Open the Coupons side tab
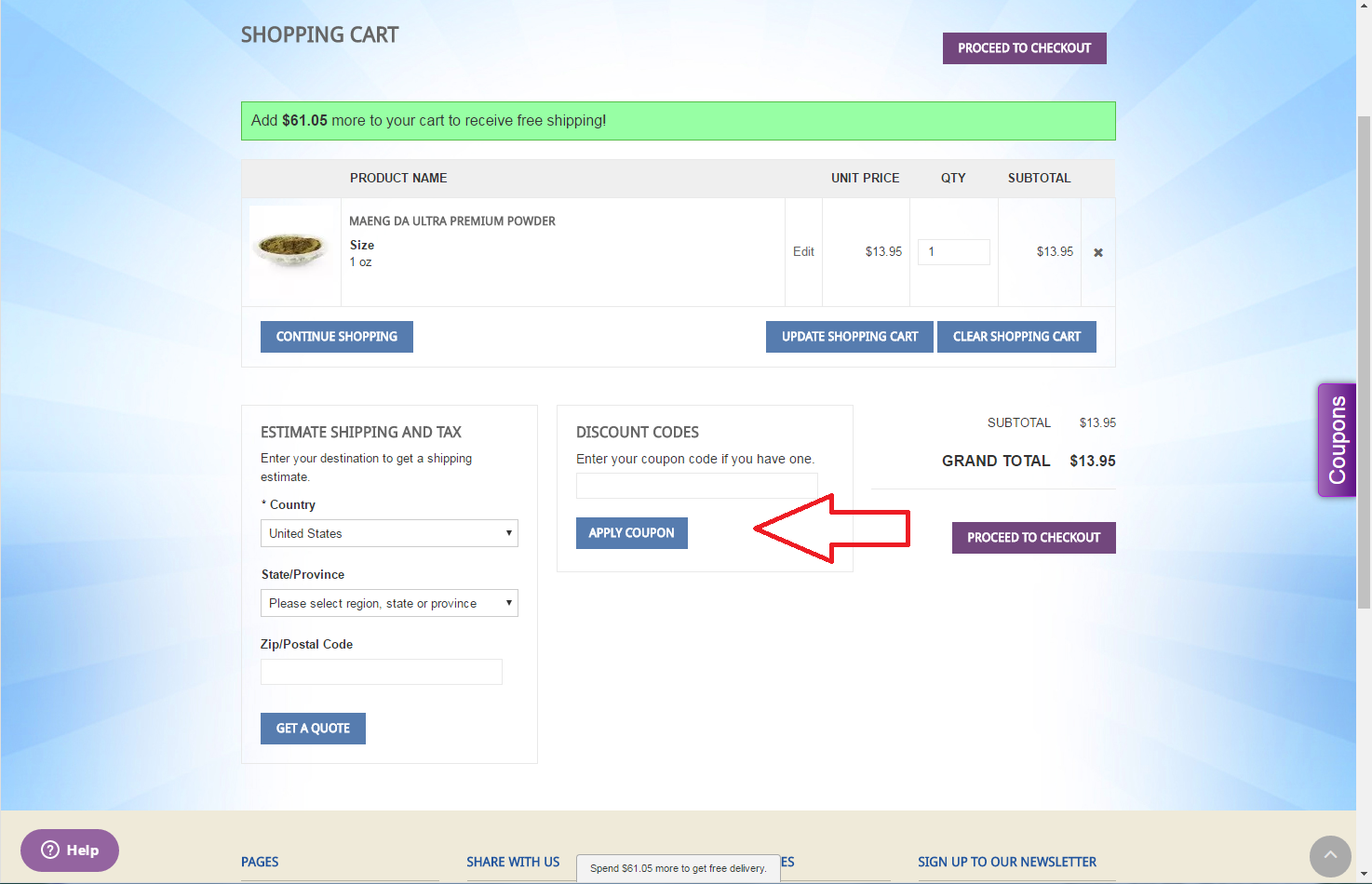1372x884 pixels. (x=1338, y=440)
